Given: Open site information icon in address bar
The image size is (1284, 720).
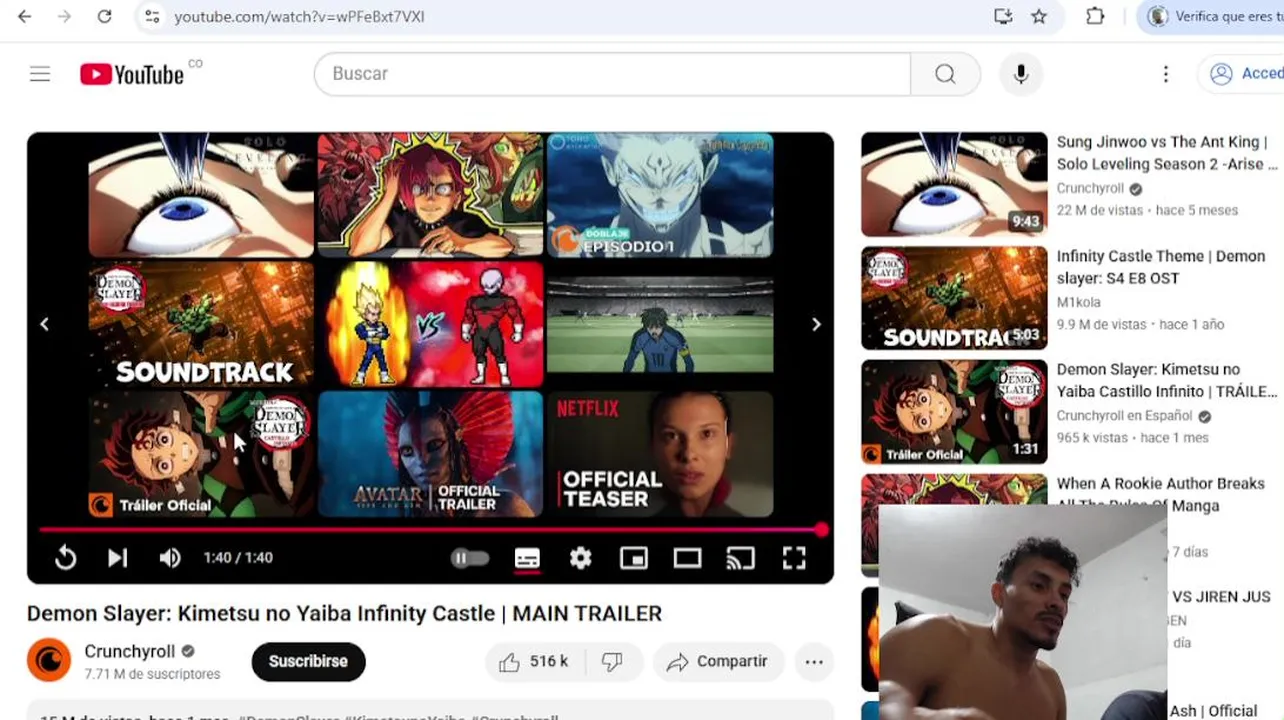Looking at the screenshot, I should [152, 16].
